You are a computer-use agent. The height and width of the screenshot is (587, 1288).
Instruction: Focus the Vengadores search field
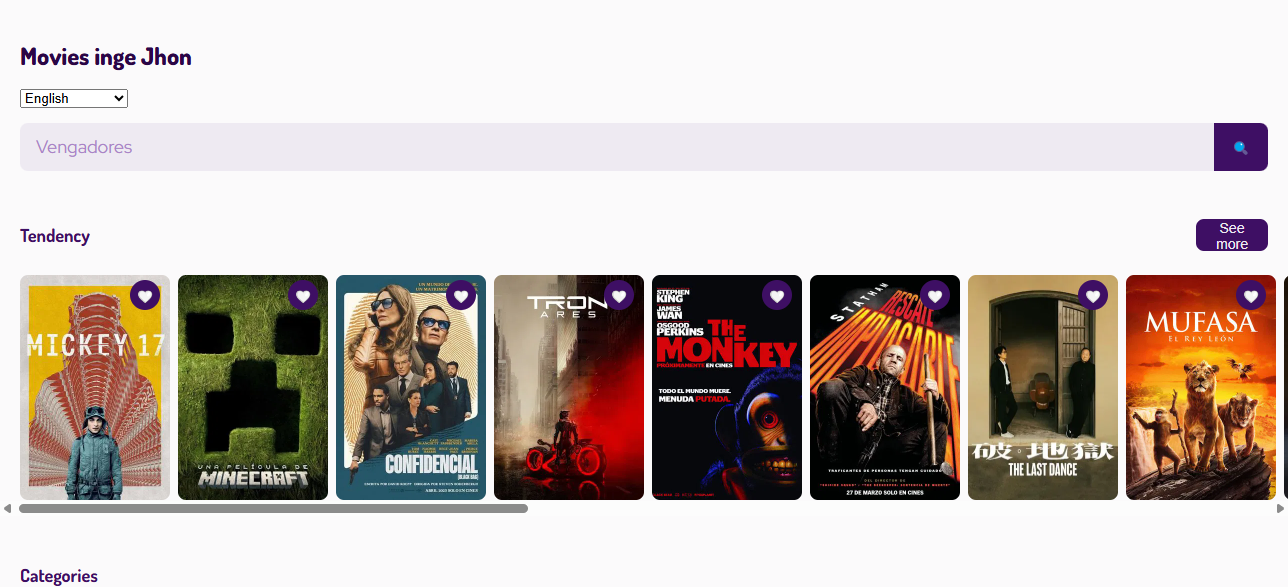[x=617, y=147]
